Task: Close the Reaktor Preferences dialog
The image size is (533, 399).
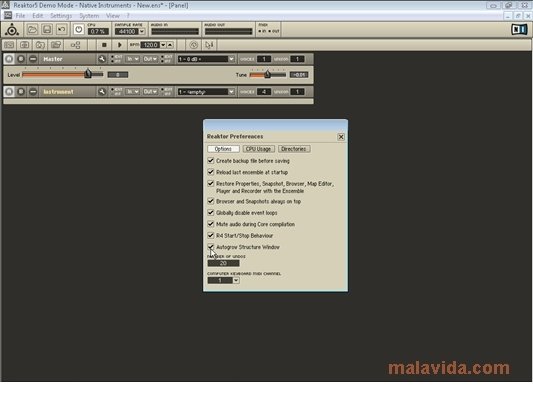Action: (x=341, y=137)
